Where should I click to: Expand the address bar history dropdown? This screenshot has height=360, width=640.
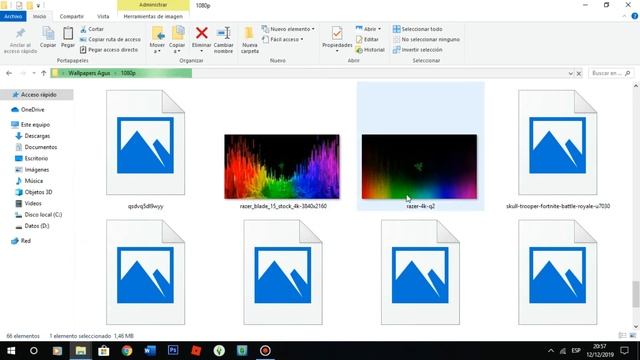570,73
